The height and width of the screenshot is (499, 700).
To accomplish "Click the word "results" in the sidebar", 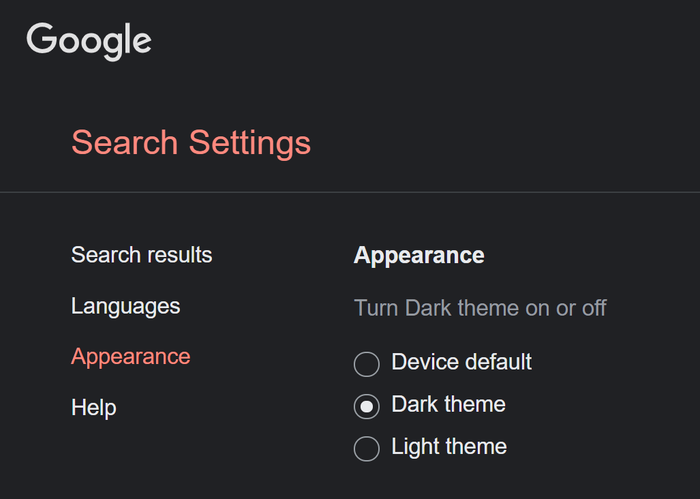I will pos(178,255).
